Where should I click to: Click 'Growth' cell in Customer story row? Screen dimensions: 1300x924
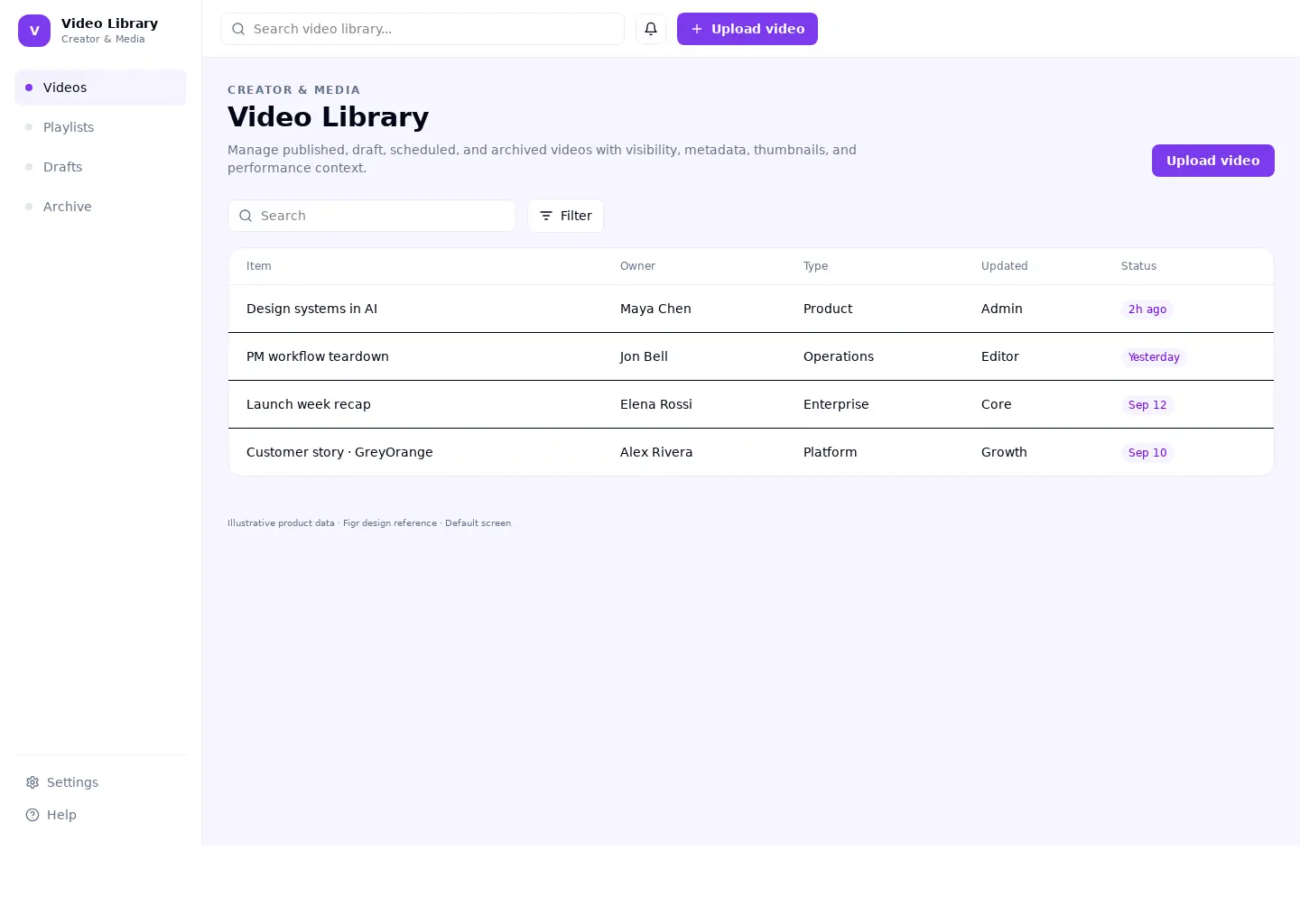1004,452
